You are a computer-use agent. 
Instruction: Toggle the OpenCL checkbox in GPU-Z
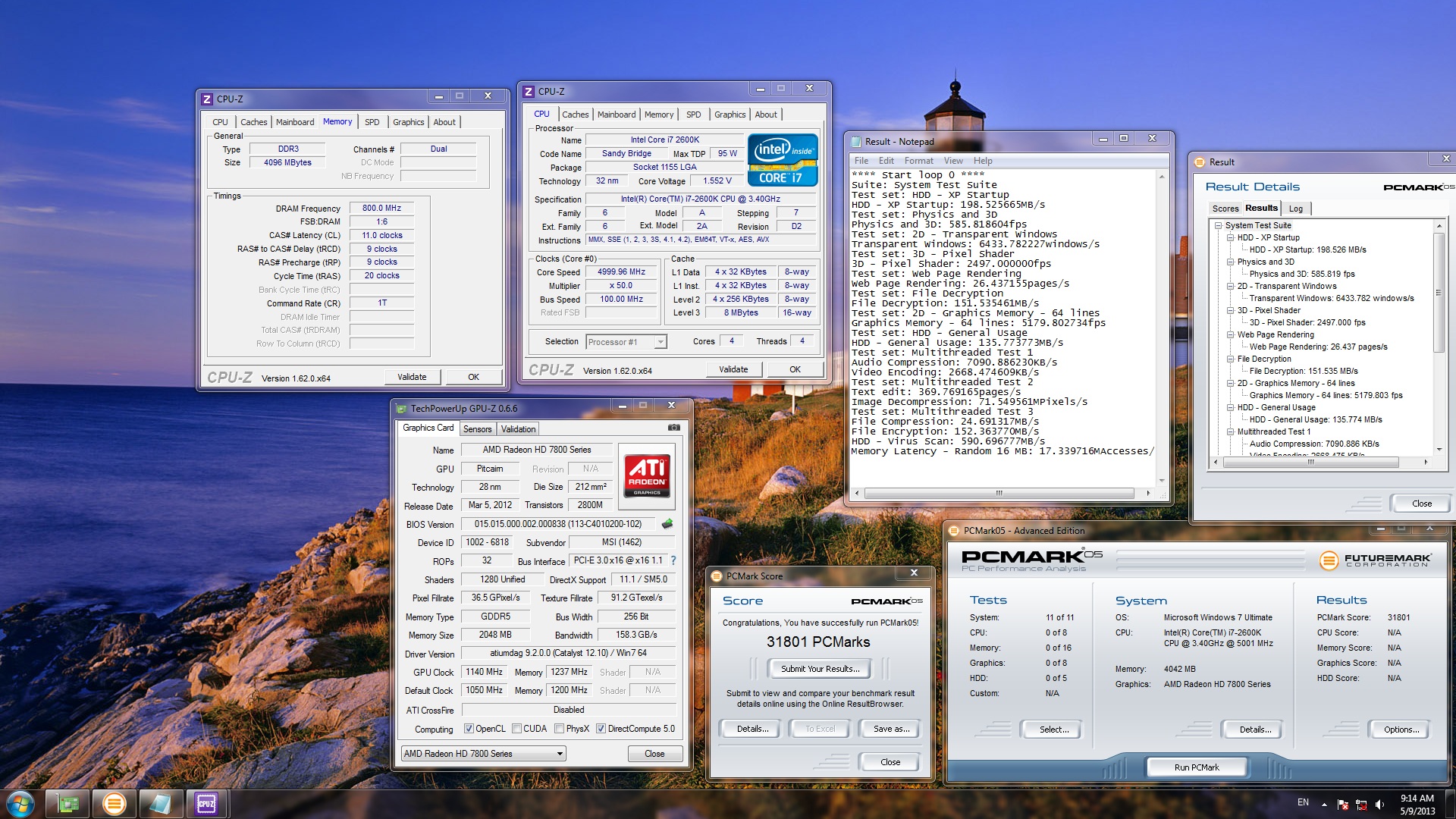(x=469, y=729)
